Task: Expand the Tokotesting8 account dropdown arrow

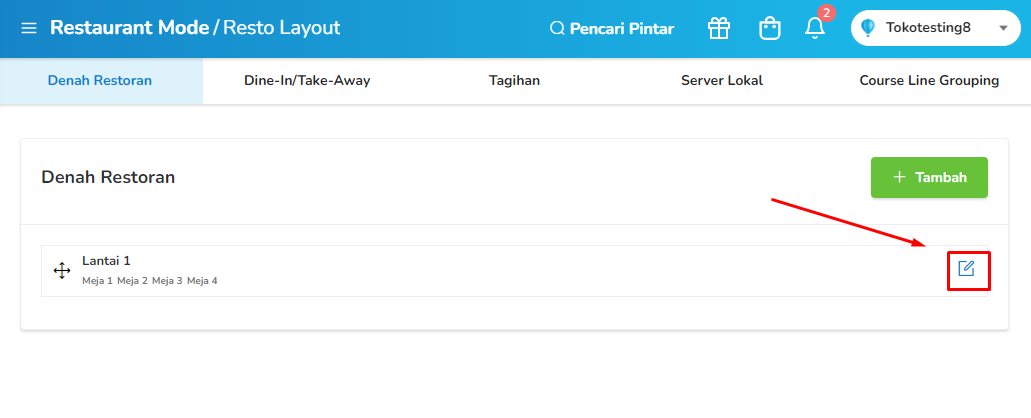Action: click(1003, 28)
